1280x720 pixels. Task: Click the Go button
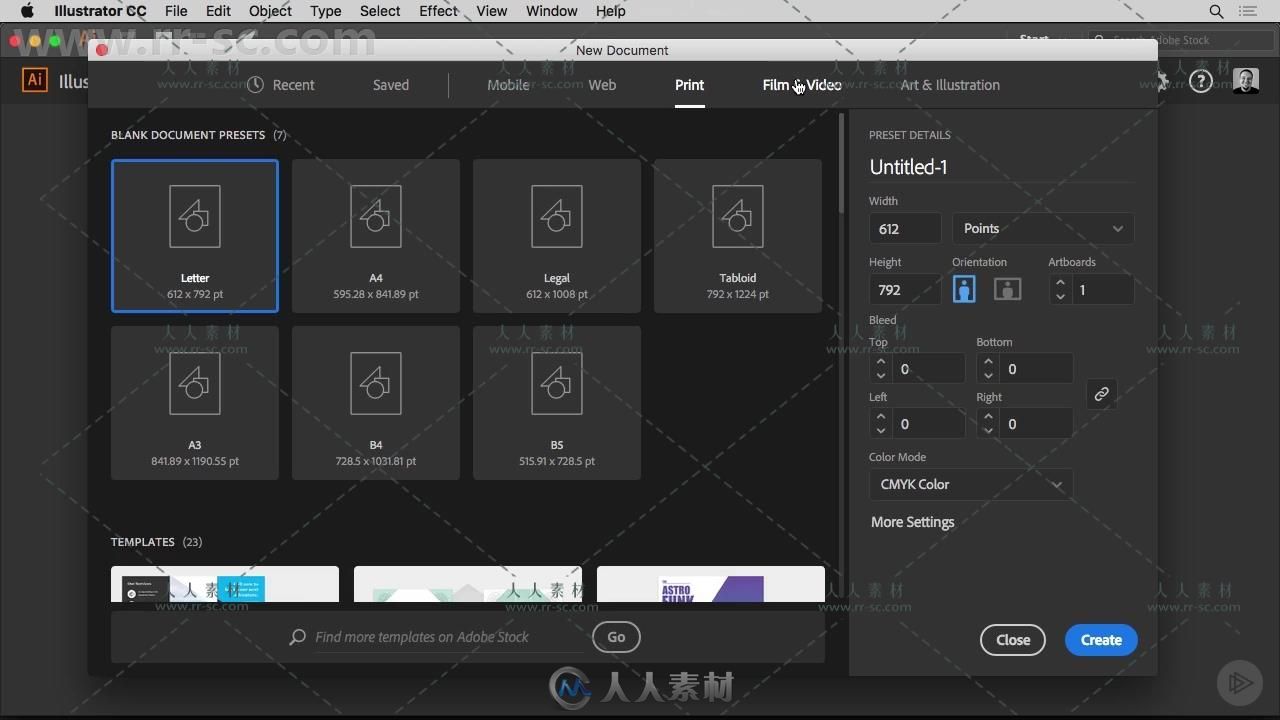(x=616, y=637)
